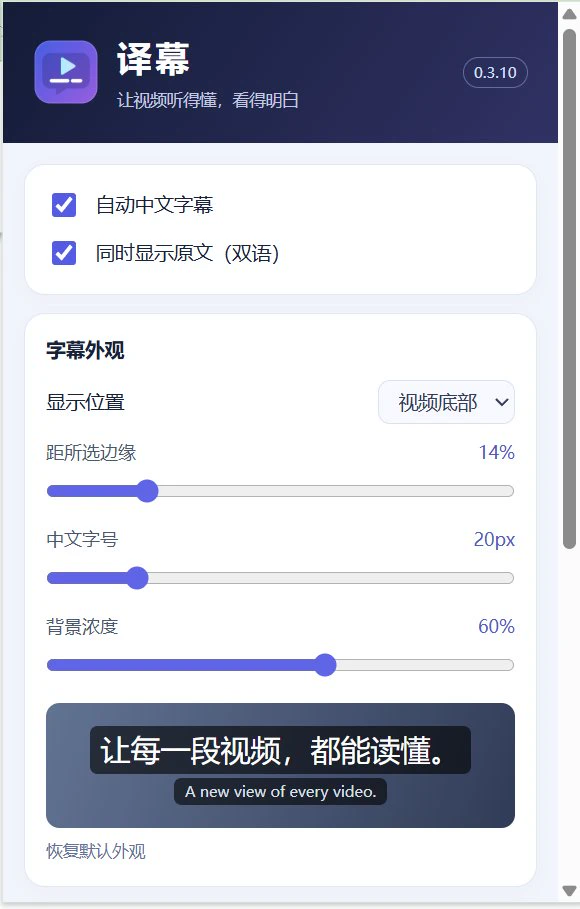Viewport: 580px width, 909px height.
Task: Click the 字幕外观 section heading
Action: [85, 350]
